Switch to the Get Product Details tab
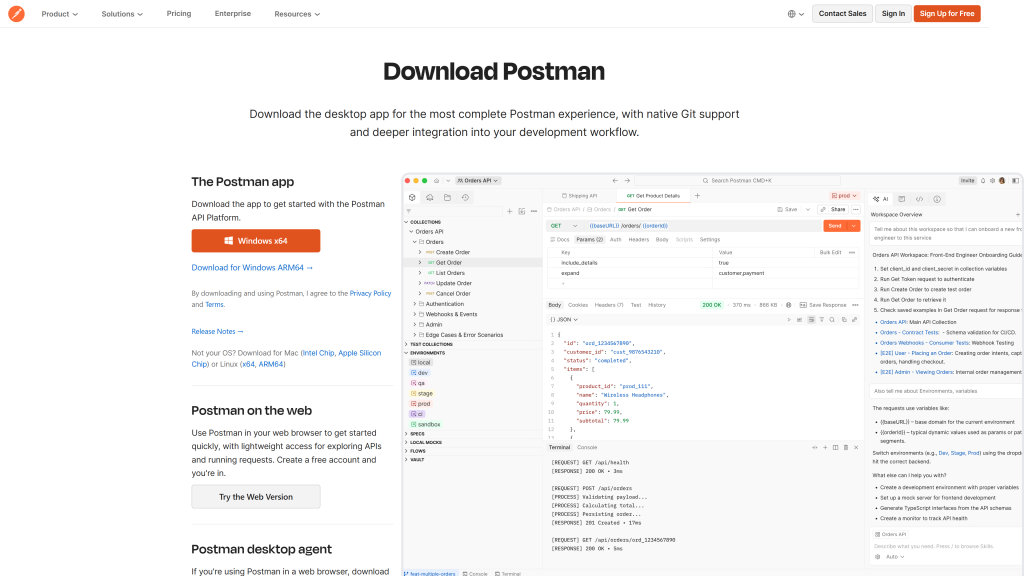The image size is (1024, 576). [x=653, y=195]
